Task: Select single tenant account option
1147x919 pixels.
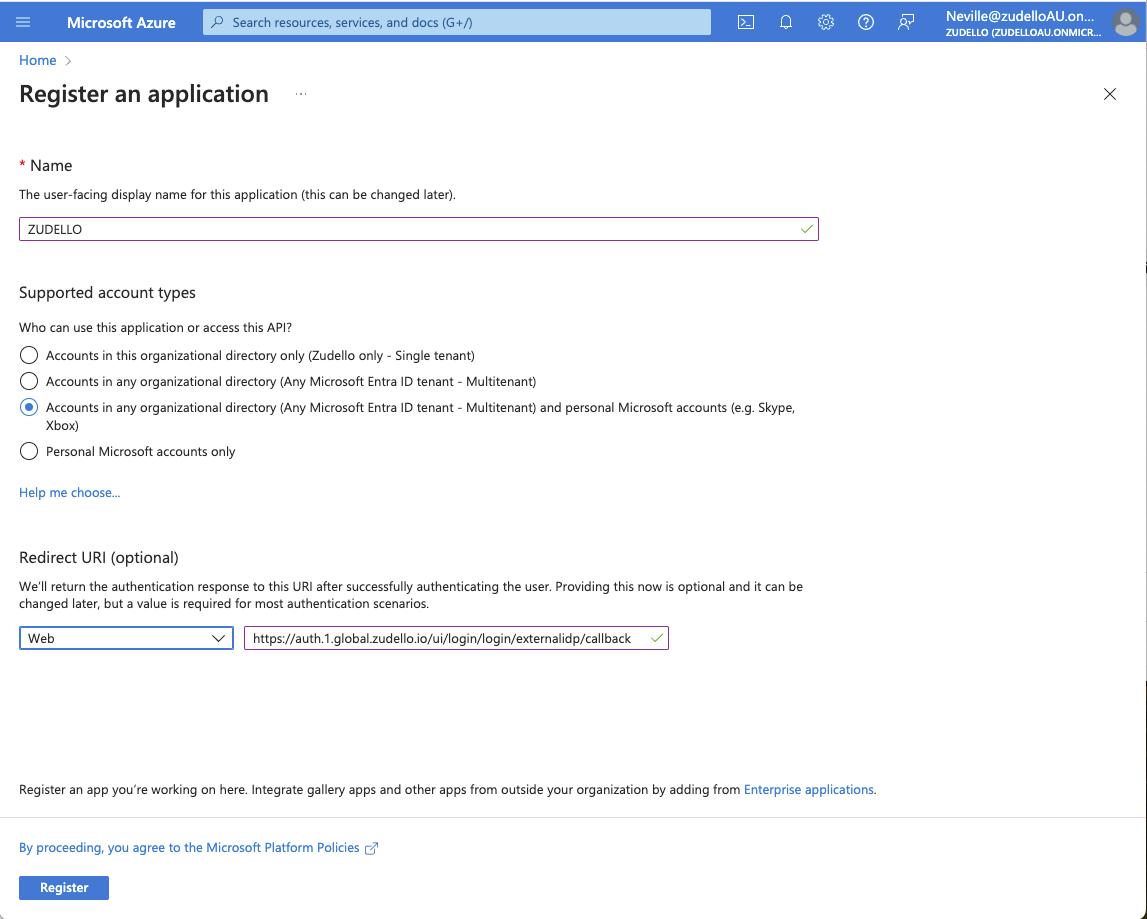Action: tap(29, 356)
